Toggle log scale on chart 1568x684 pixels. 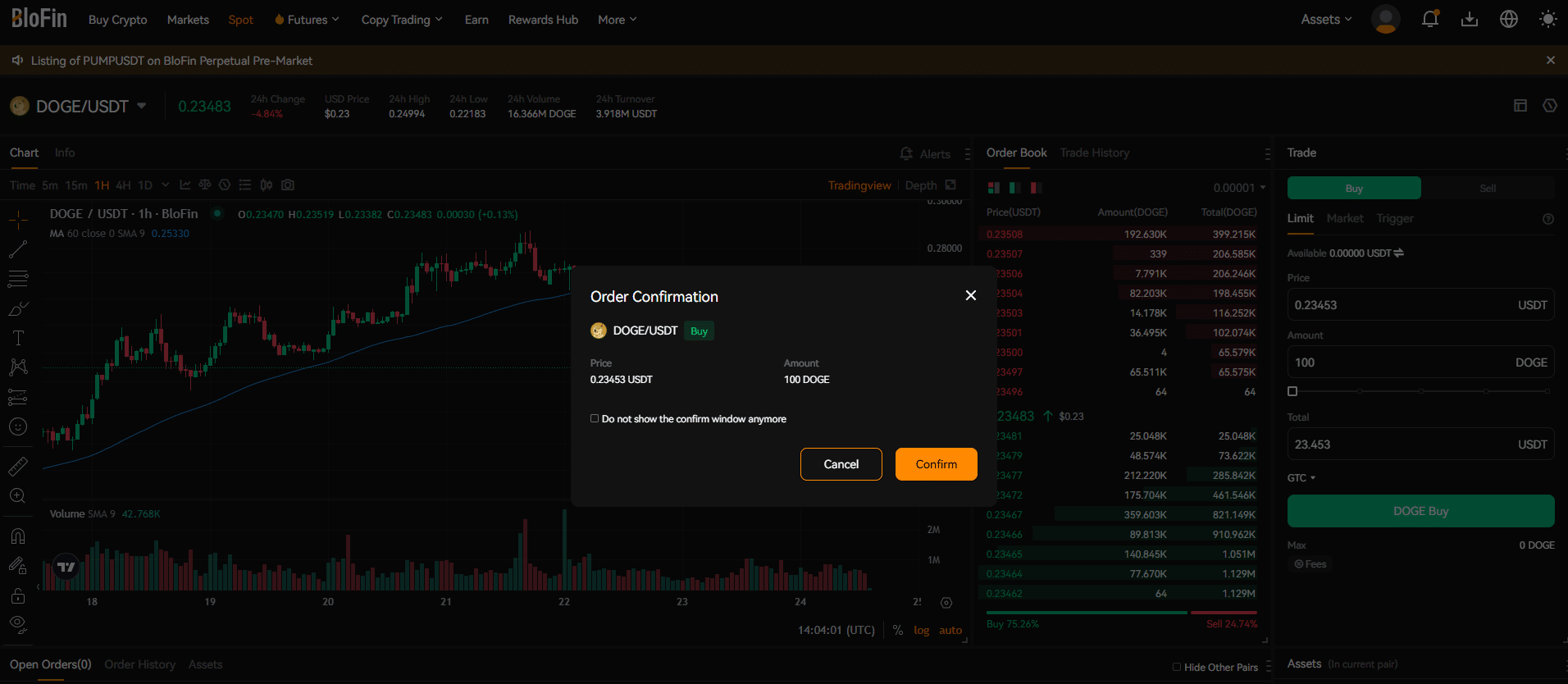922,631
